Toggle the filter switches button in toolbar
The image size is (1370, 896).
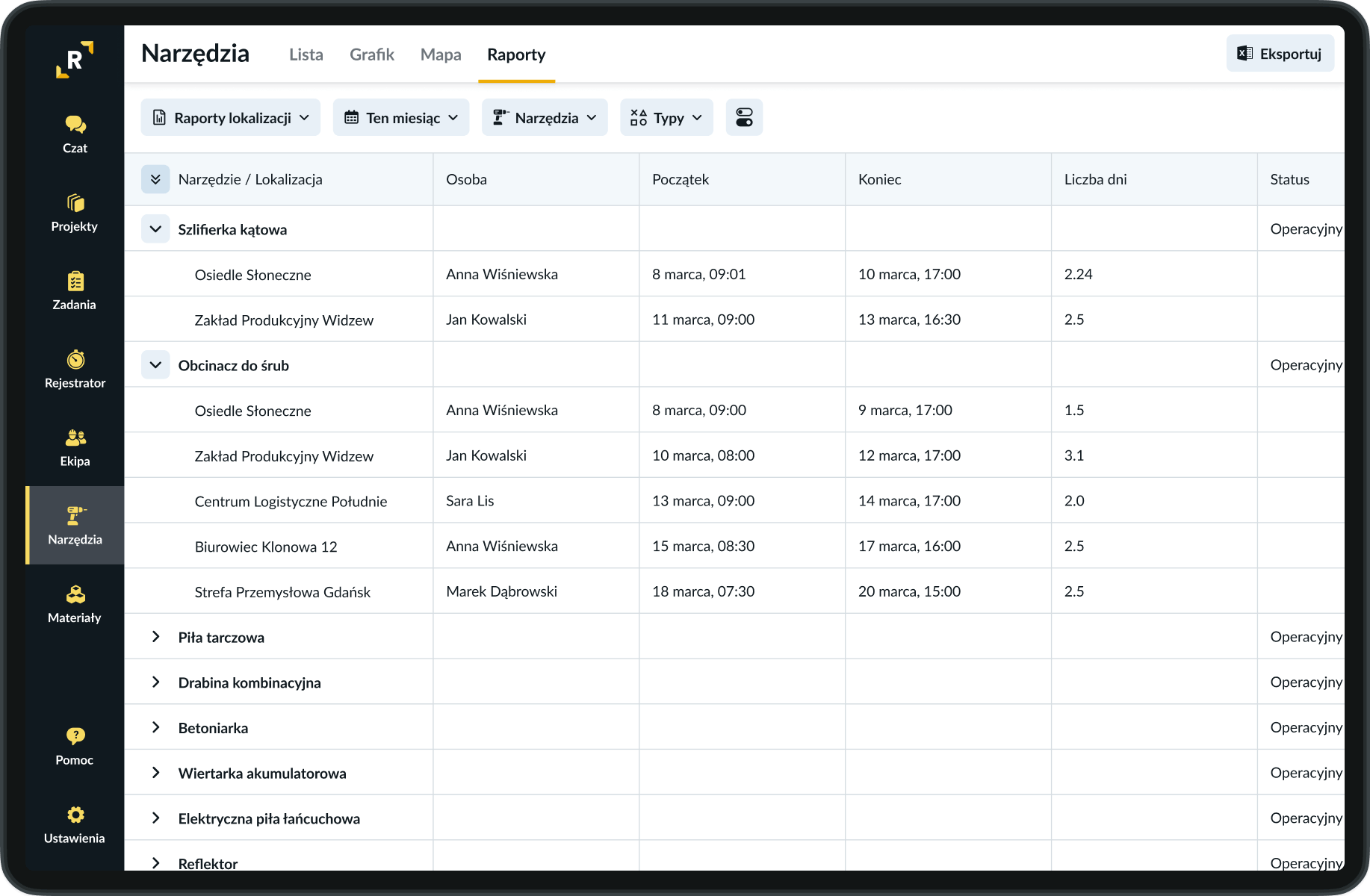click(744, 117)
